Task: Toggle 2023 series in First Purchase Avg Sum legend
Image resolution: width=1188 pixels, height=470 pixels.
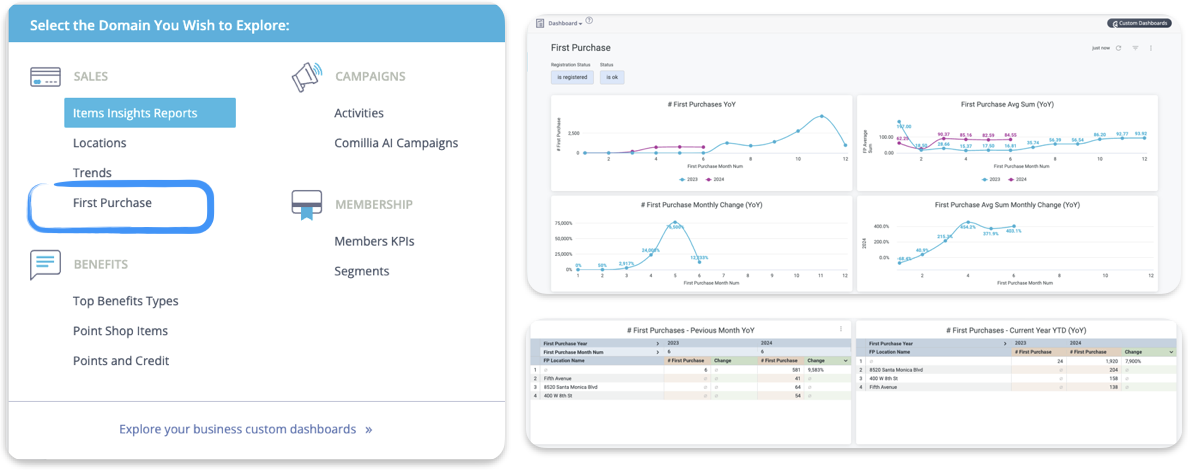Action: pos(991,180)
